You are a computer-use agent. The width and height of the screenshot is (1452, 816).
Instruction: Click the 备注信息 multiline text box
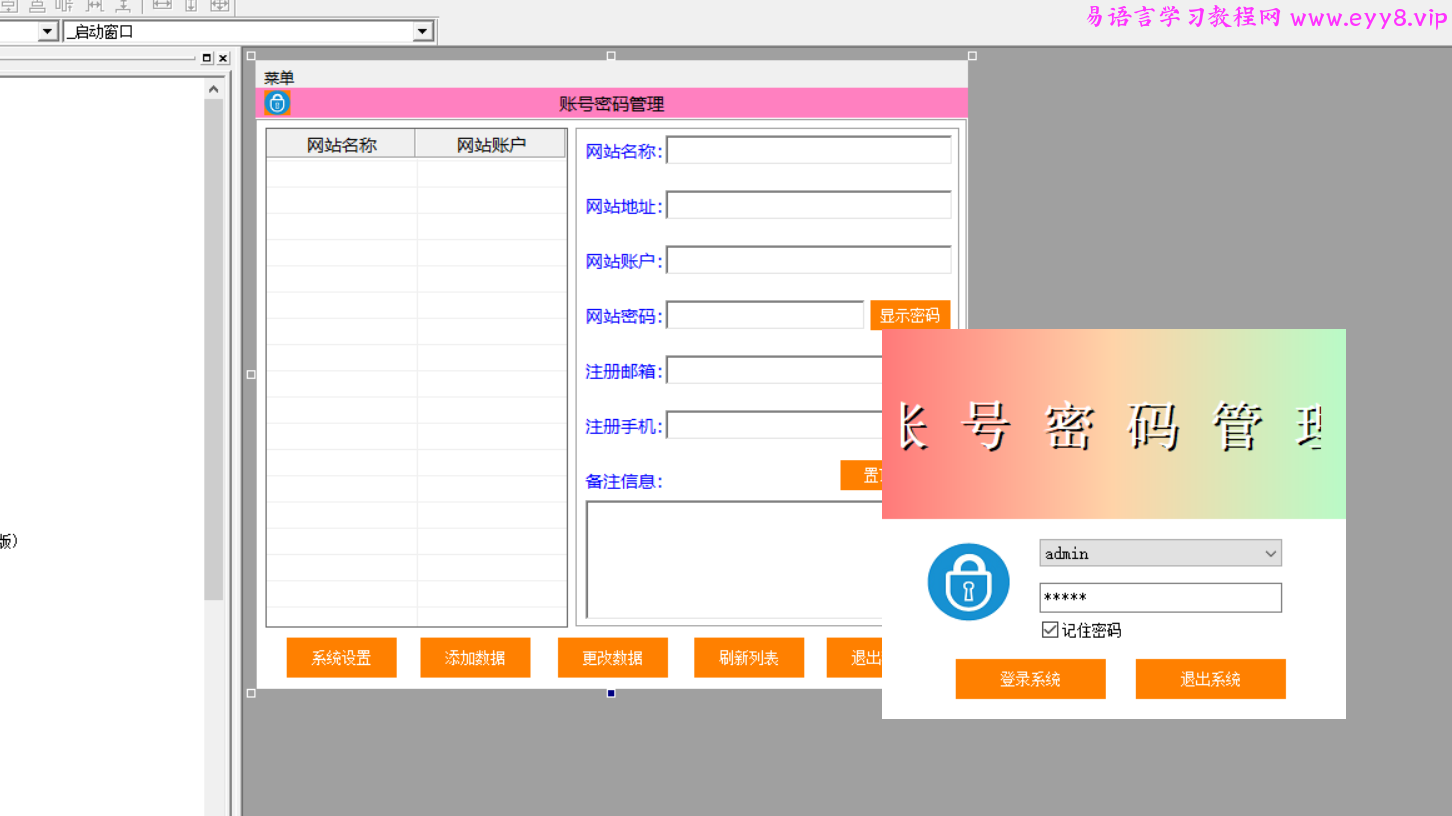point(734,560)
